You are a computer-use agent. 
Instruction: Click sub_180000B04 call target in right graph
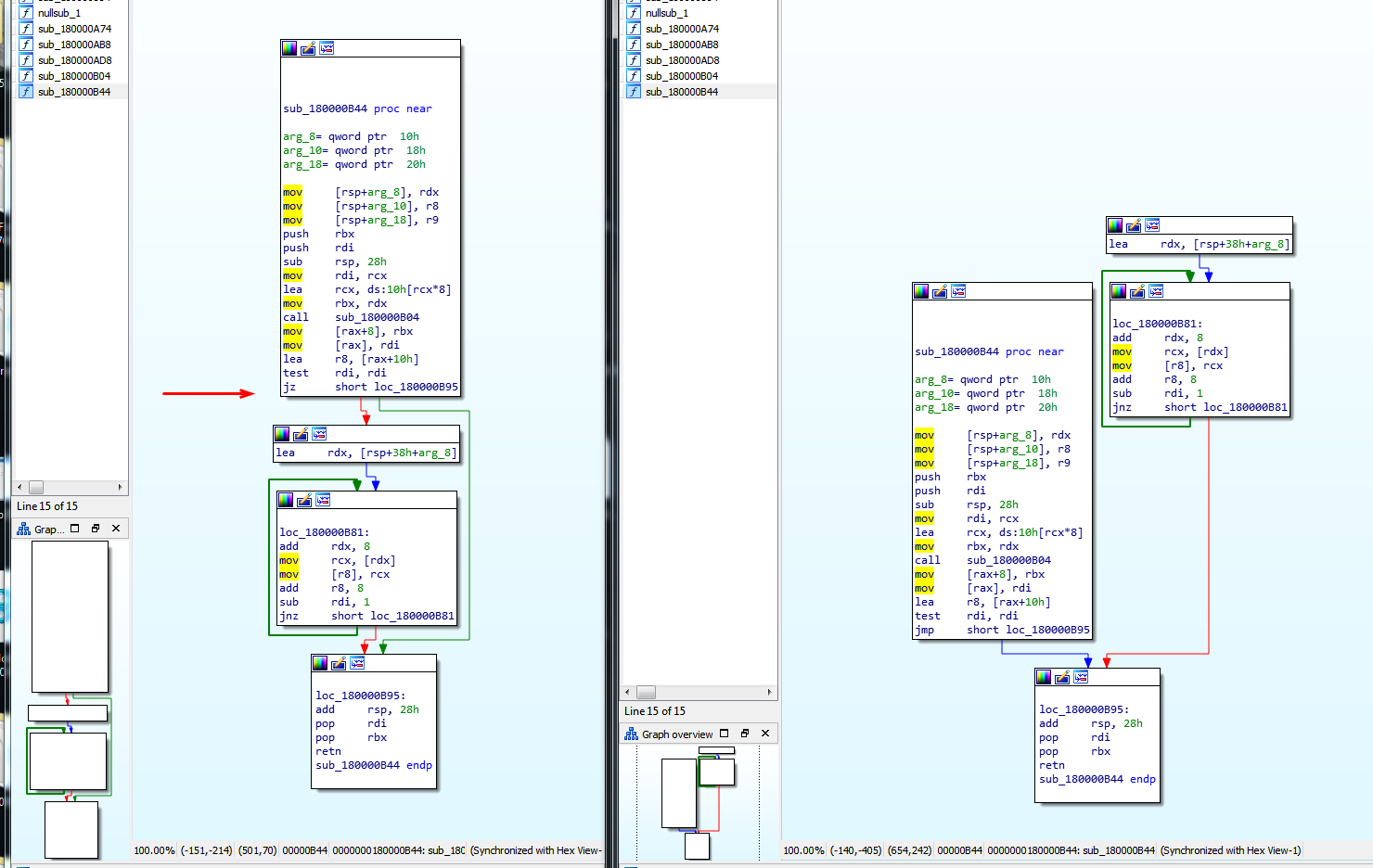(x=1008, y=560)
